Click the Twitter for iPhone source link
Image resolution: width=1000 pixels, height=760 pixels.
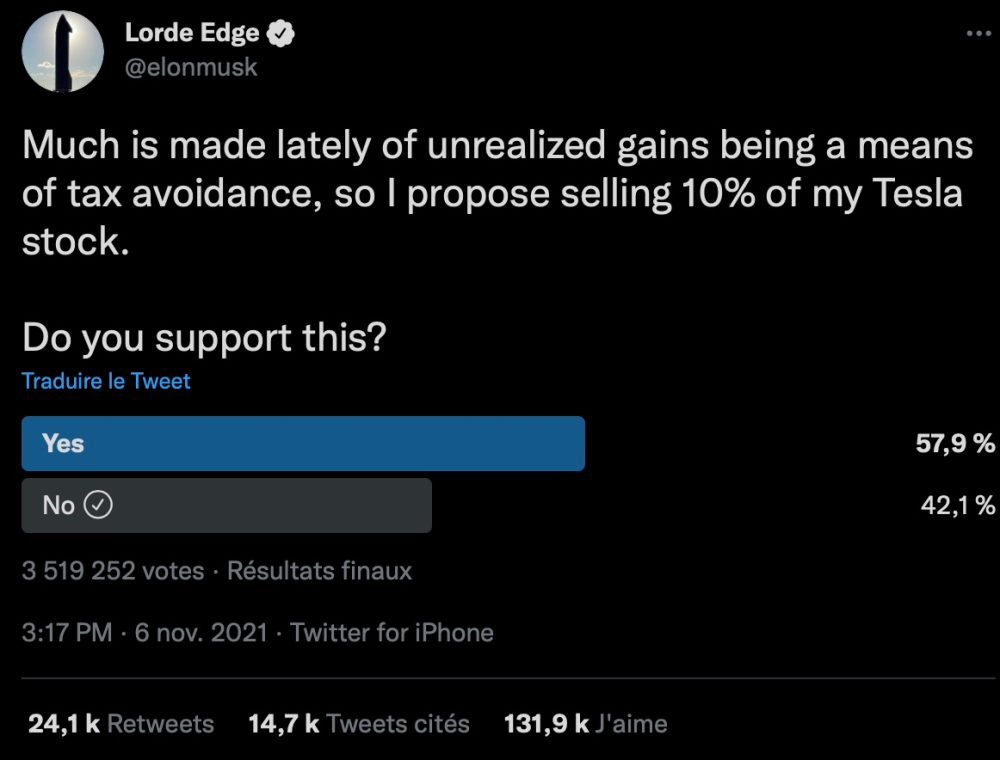392,633
